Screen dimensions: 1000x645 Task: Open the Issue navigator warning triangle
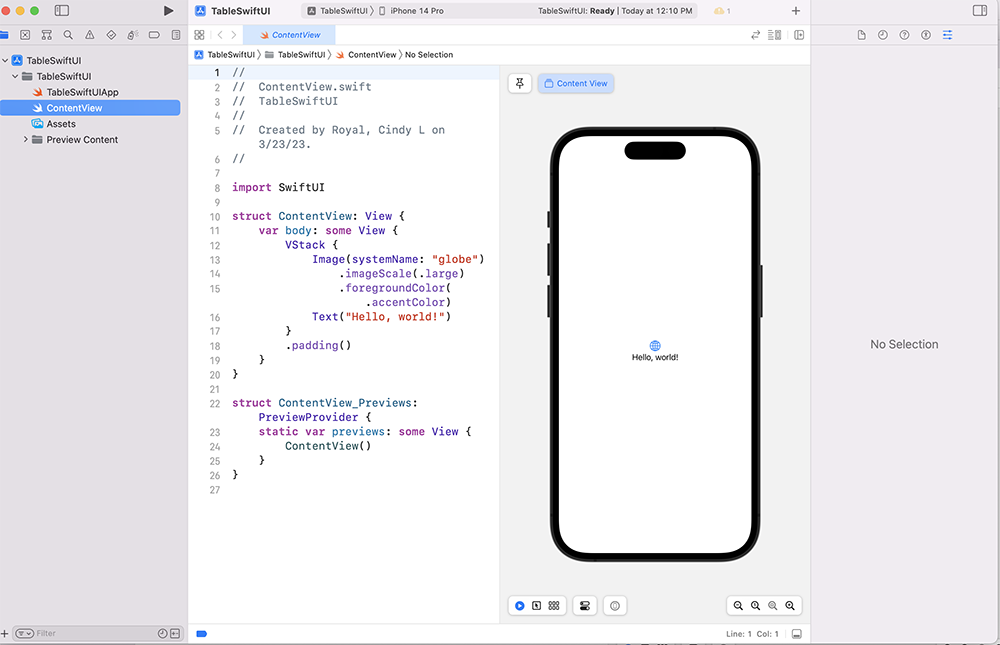click(90, 35)
